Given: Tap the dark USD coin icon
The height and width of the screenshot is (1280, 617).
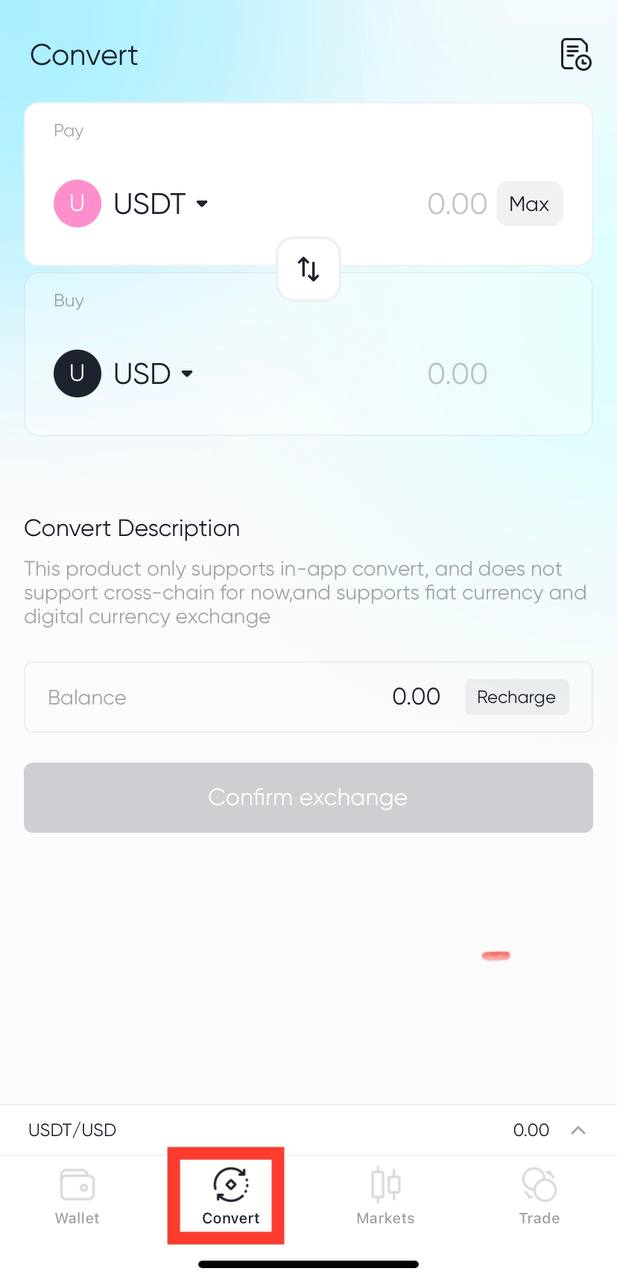Looking at the screenshot, I should click(77, 374).
